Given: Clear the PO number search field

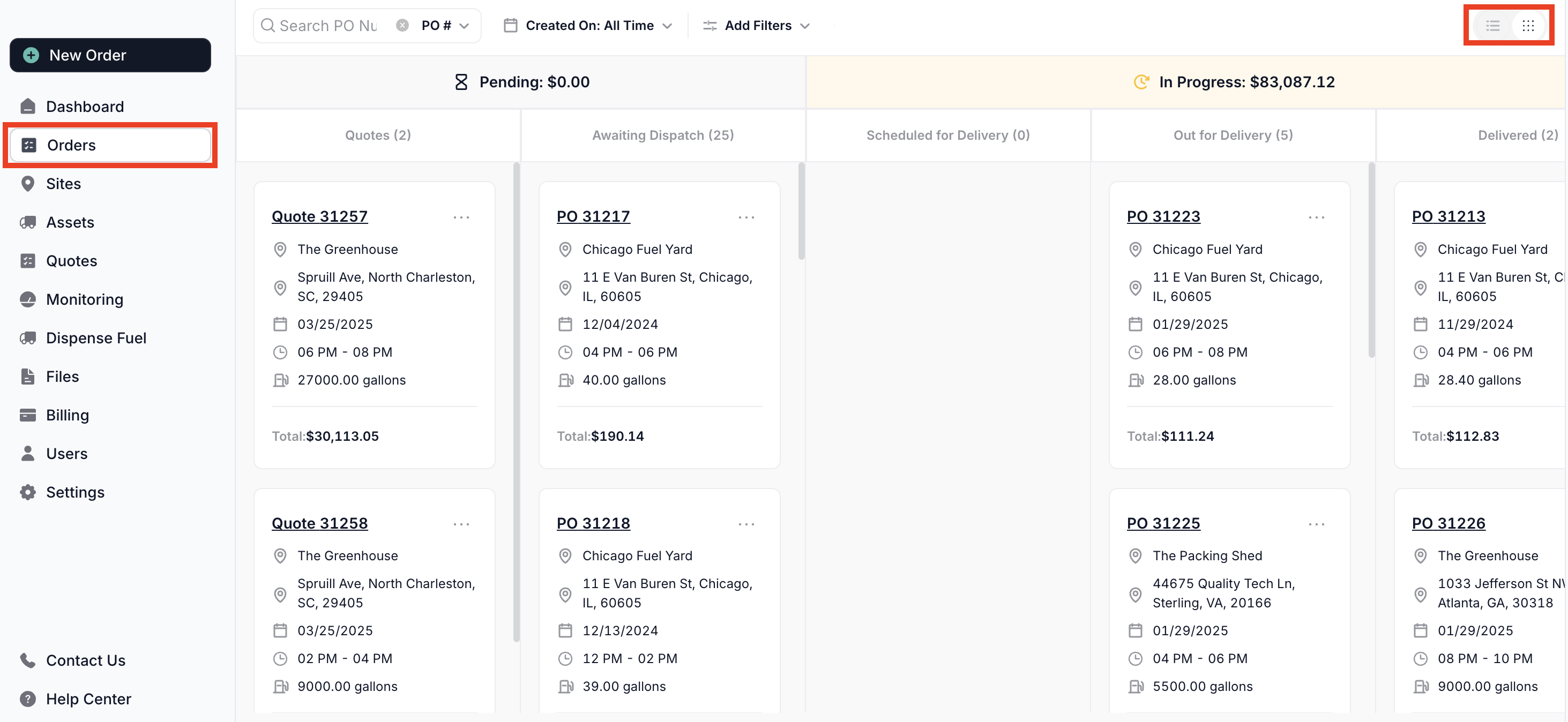Looking at the screenshot, I should (x=402, y=26).
